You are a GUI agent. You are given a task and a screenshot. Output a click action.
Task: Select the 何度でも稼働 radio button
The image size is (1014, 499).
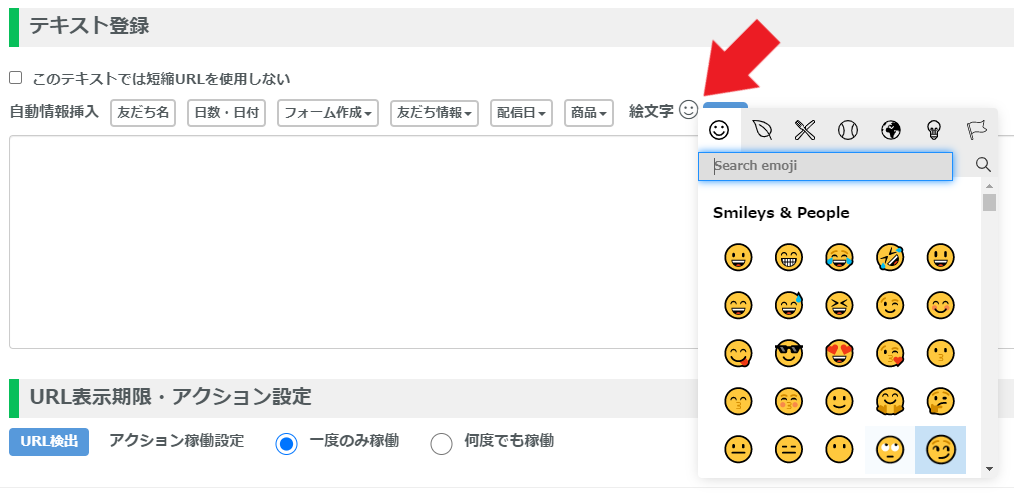coord(441,444)
